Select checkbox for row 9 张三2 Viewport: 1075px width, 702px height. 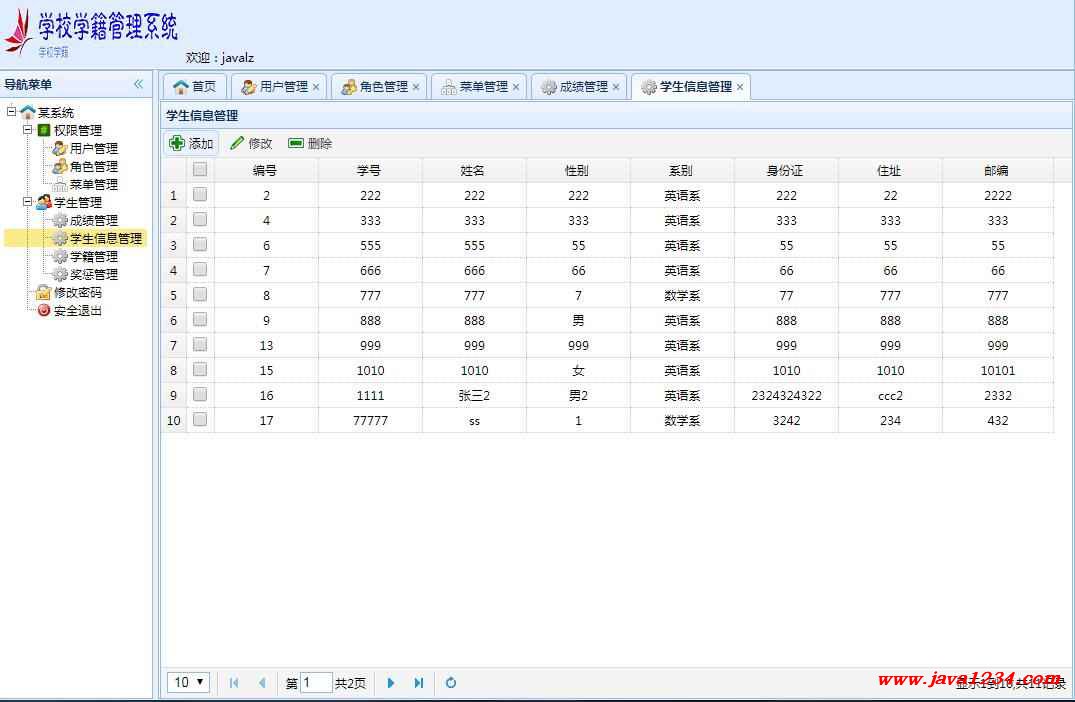click(200, 395)
